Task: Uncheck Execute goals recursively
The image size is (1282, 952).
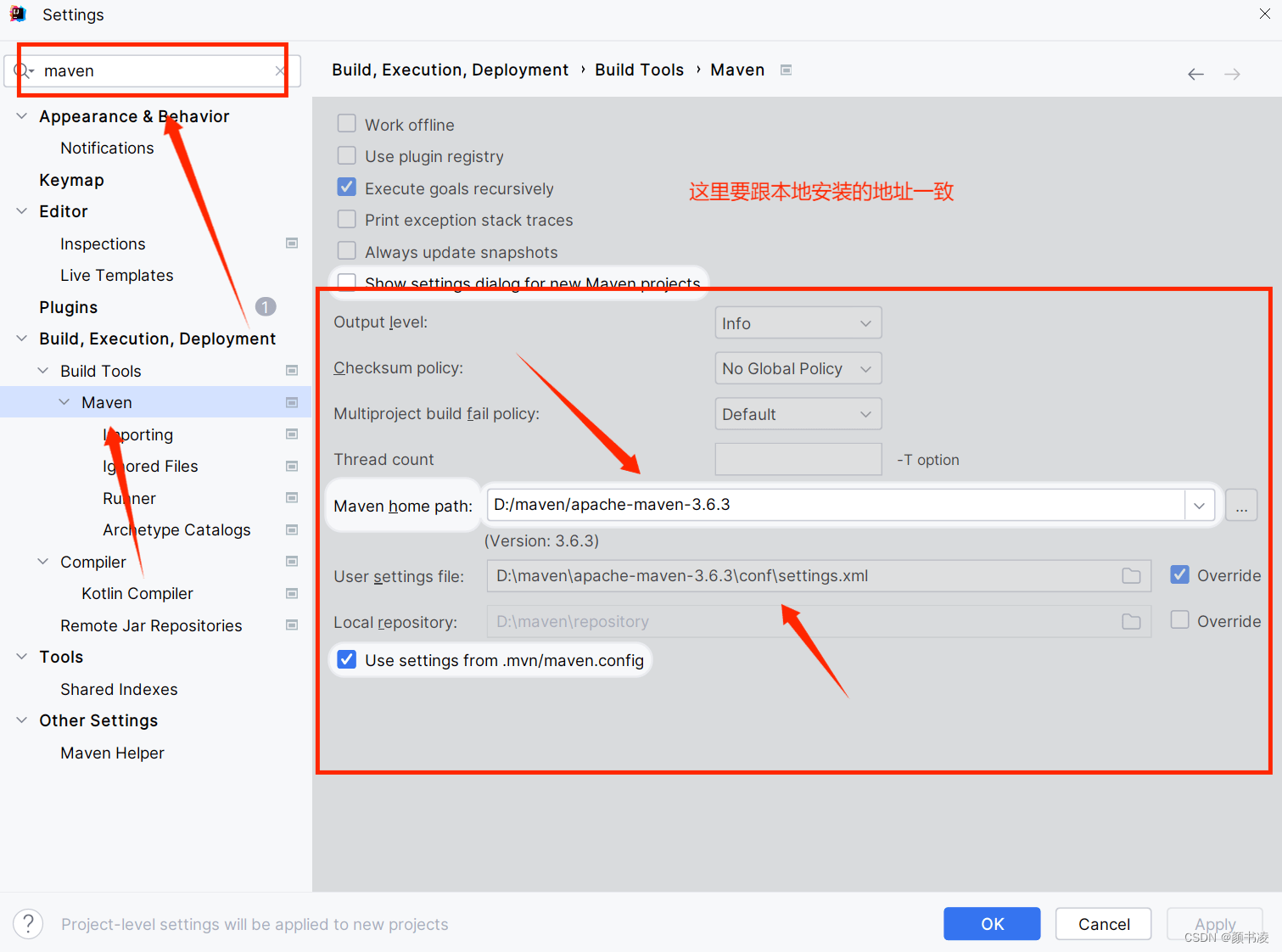Action: 346,188
